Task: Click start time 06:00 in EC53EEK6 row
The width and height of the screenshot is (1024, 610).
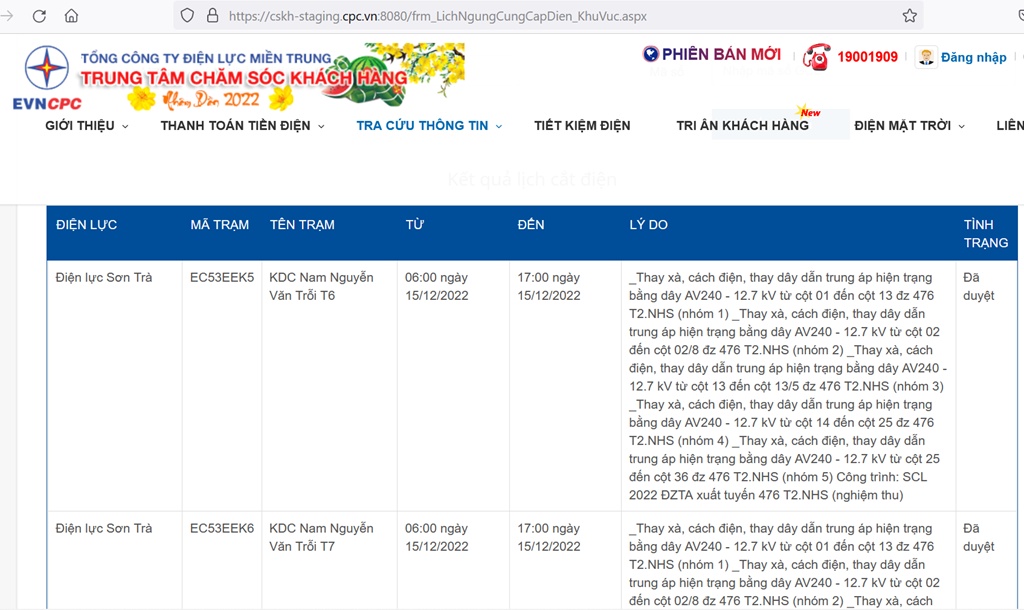Action: [x=436, y=537]
